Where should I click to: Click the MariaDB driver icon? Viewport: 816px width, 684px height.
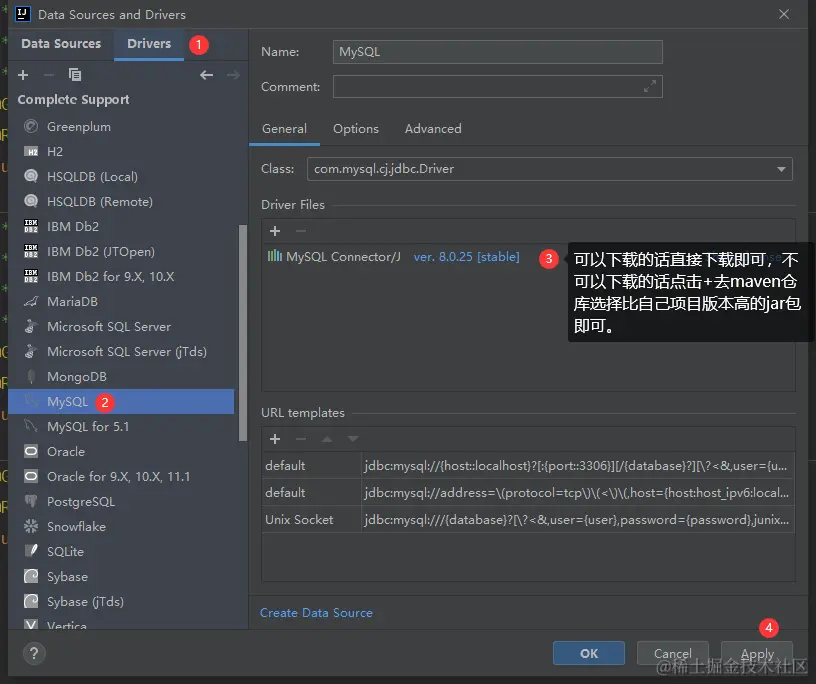point(31,301)
